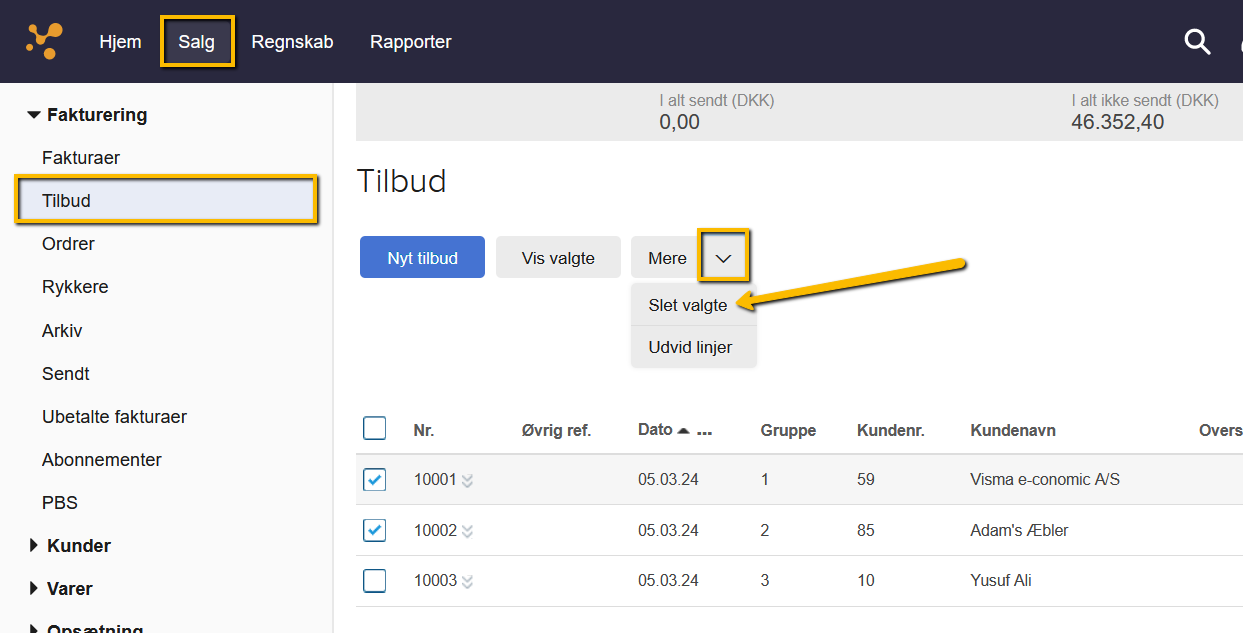
Task: Uncheck the checkbox for quote 10001
Action: tap(374, 480)
